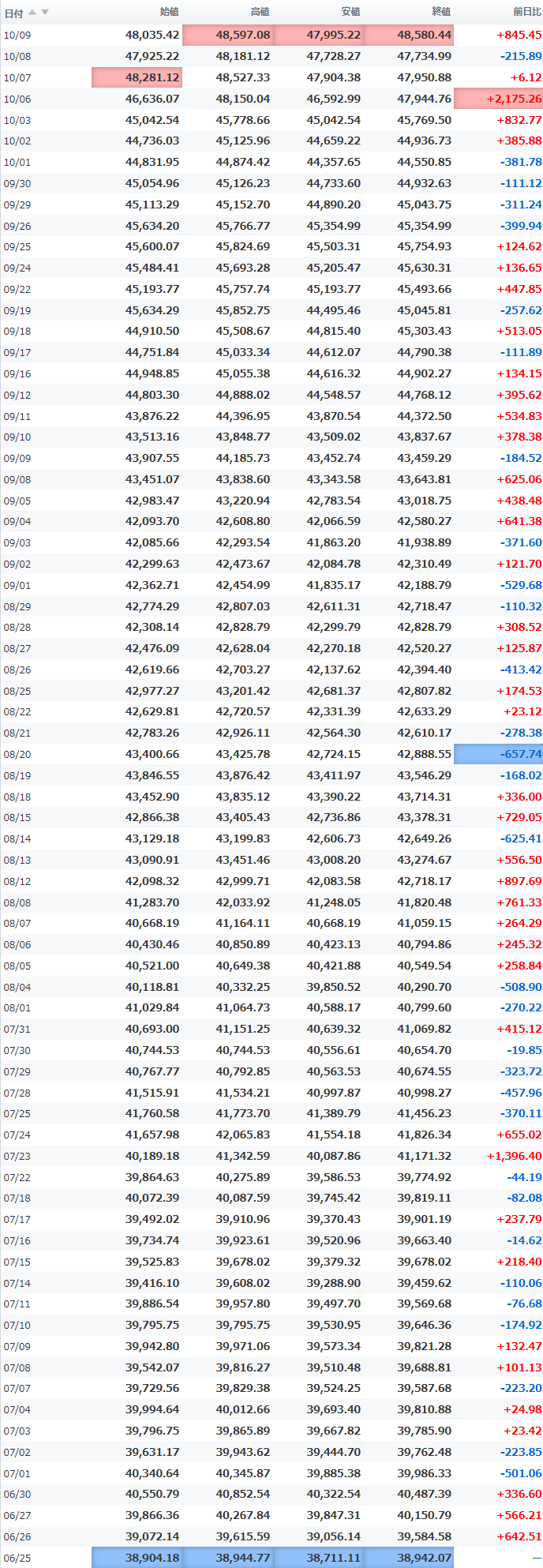Click high value 40,275.89 on 07/22
The image size is (543, 1568).
pyautogui.click(x=243, y=1177)
